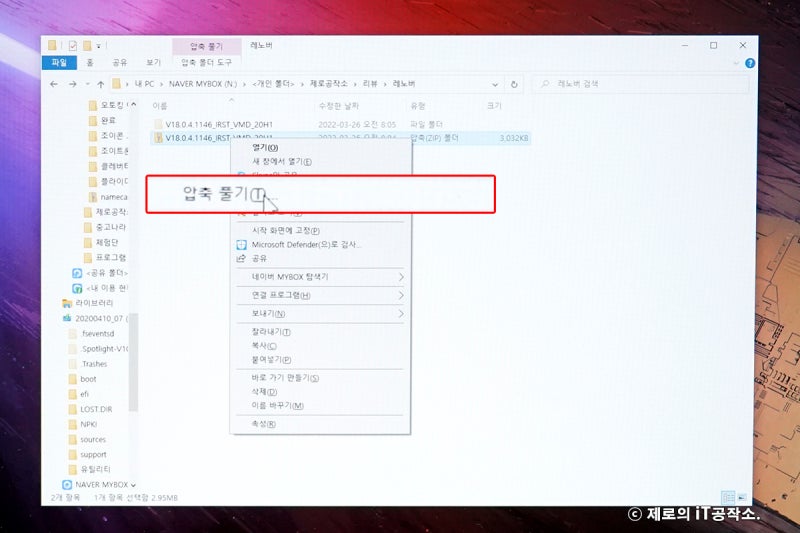Click the Back navigation arrow

click(x=54, y=84)
